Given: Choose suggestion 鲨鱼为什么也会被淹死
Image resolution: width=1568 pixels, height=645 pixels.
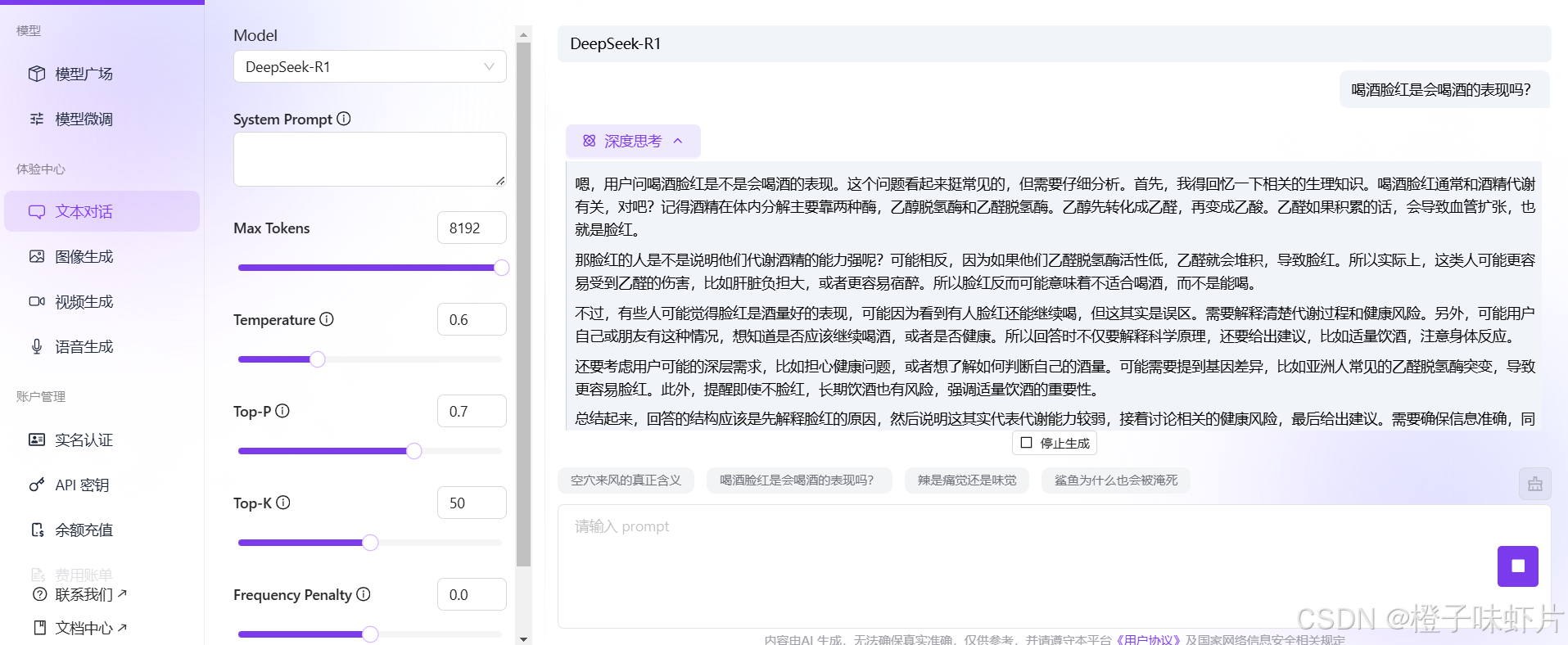Looking at the screenshot, I should pyautogui.click(x=1116, y=480).
